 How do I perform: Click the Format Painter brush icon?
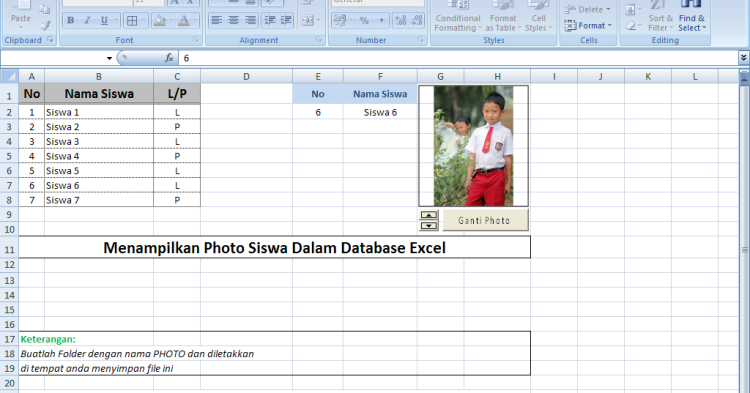pyautogui.click(x=45, y=26)
